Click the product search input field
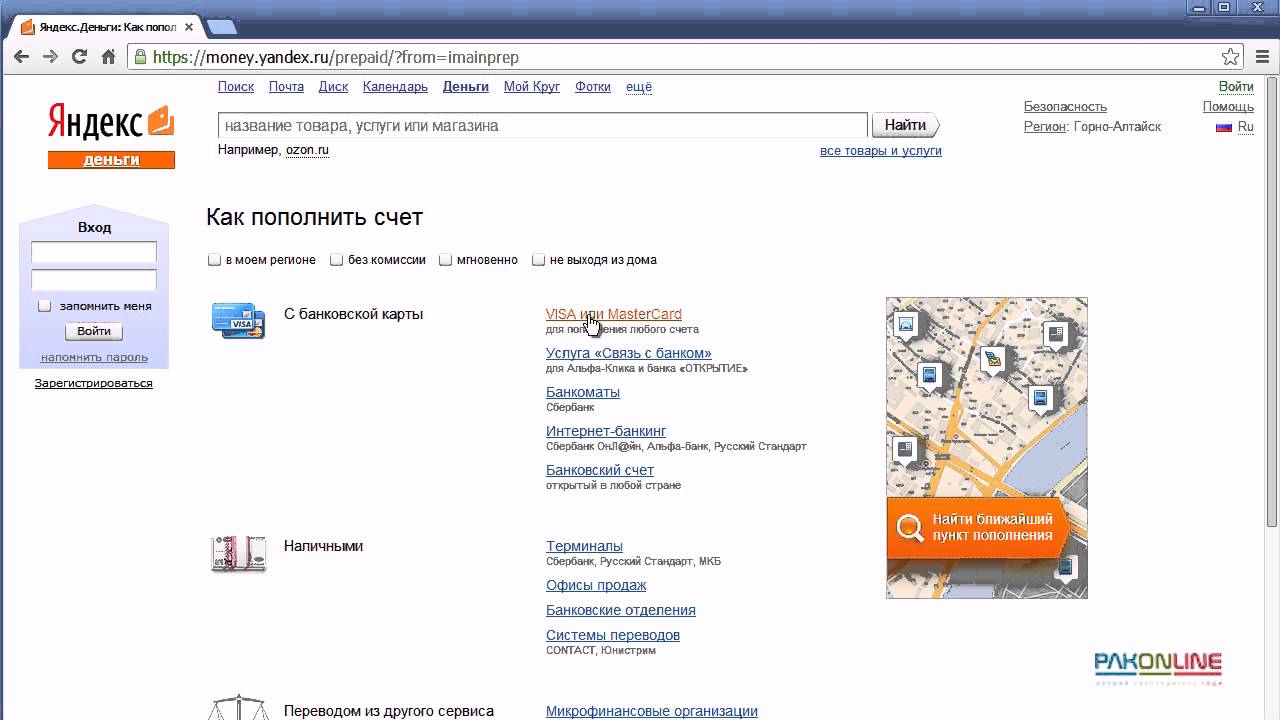Screen dimensions: 1280x720 [543, 126]
